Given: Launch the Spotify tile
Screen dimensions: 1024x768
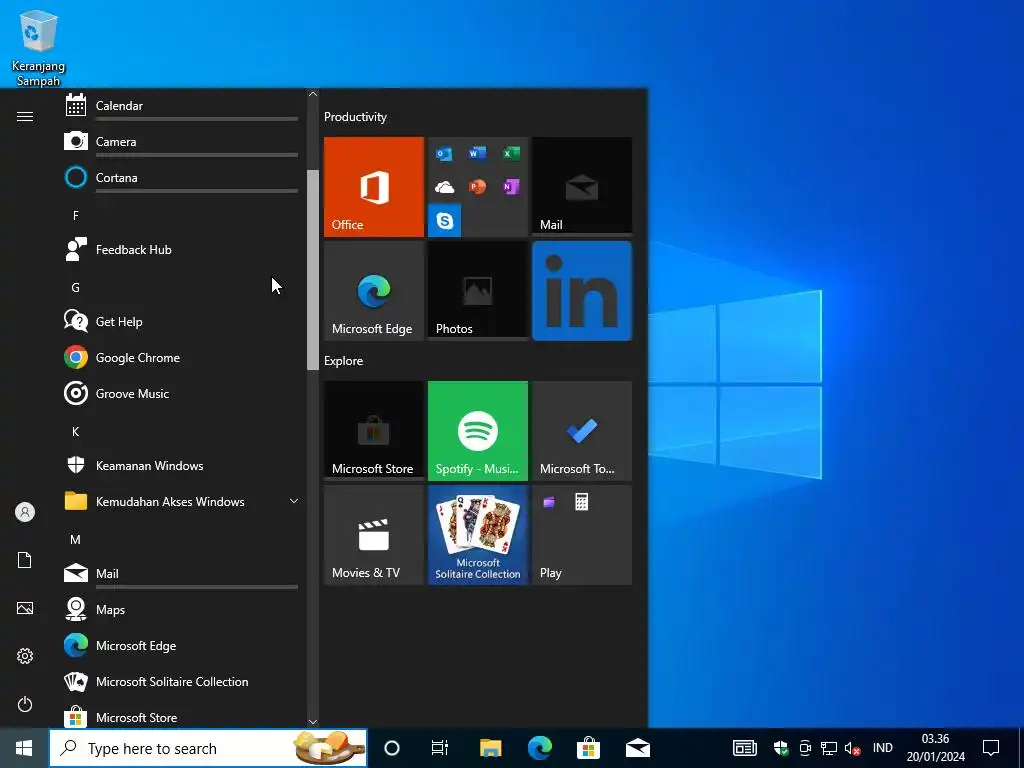Looking at the screenshot, I should click(478, 431).
